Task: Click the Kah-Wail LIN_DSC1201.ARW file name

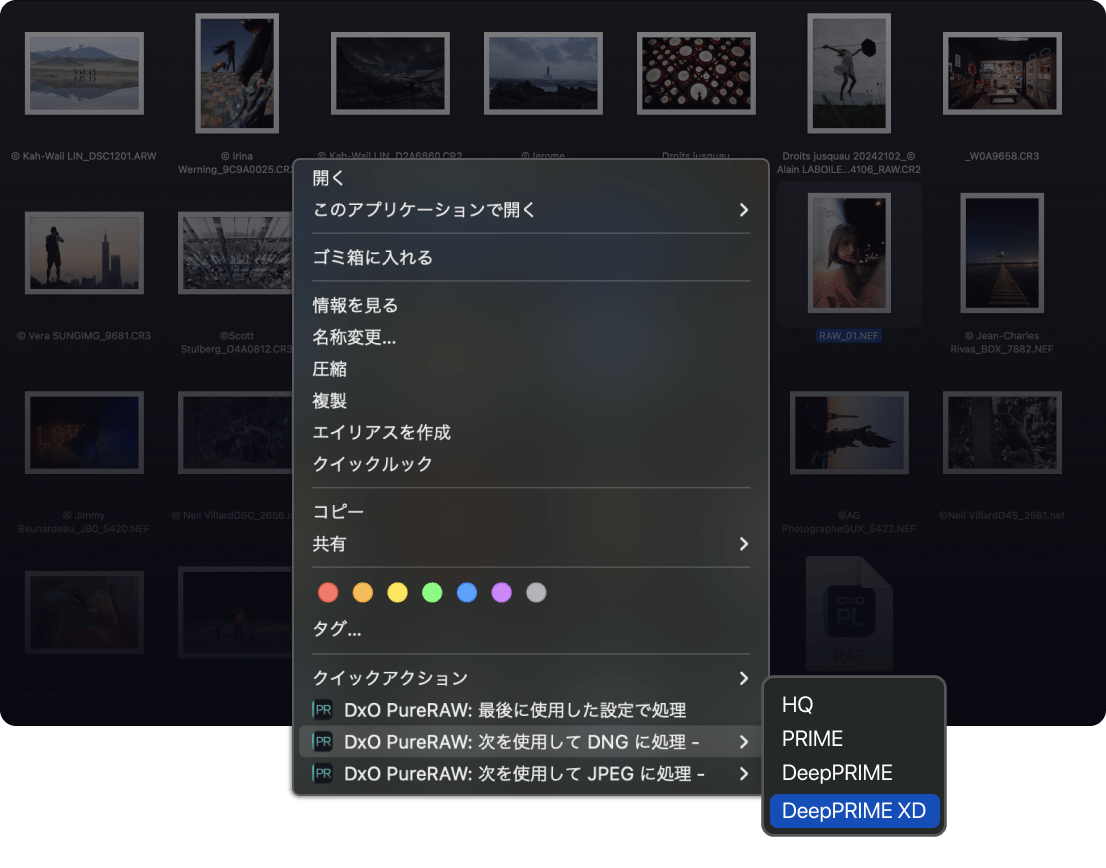Action: click(84, 156)
